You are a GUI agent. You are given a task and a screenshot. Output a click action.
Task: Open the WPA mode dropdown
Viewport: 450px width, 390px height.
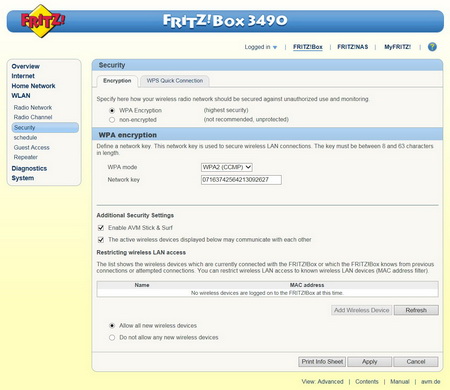[x=227, y=167]
